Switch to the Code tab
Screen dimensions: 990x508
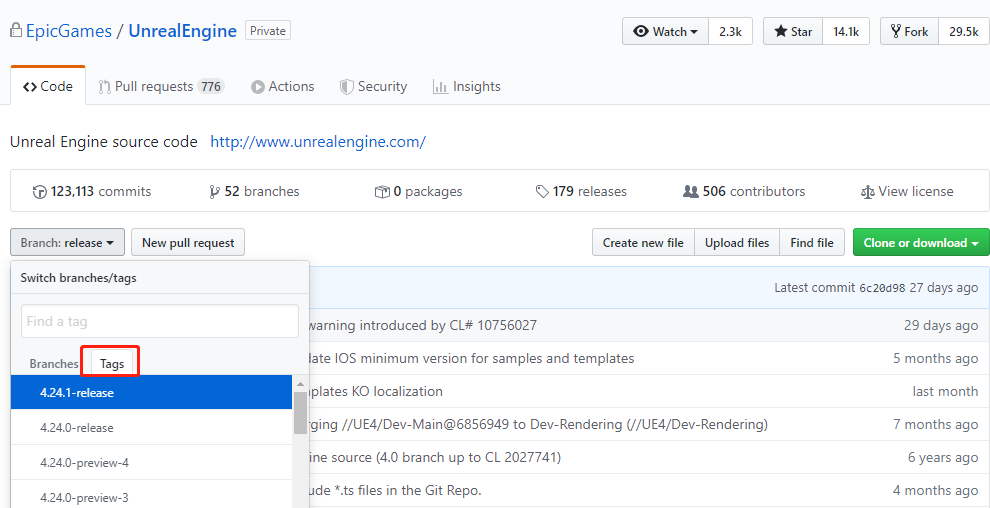point(48,86)
